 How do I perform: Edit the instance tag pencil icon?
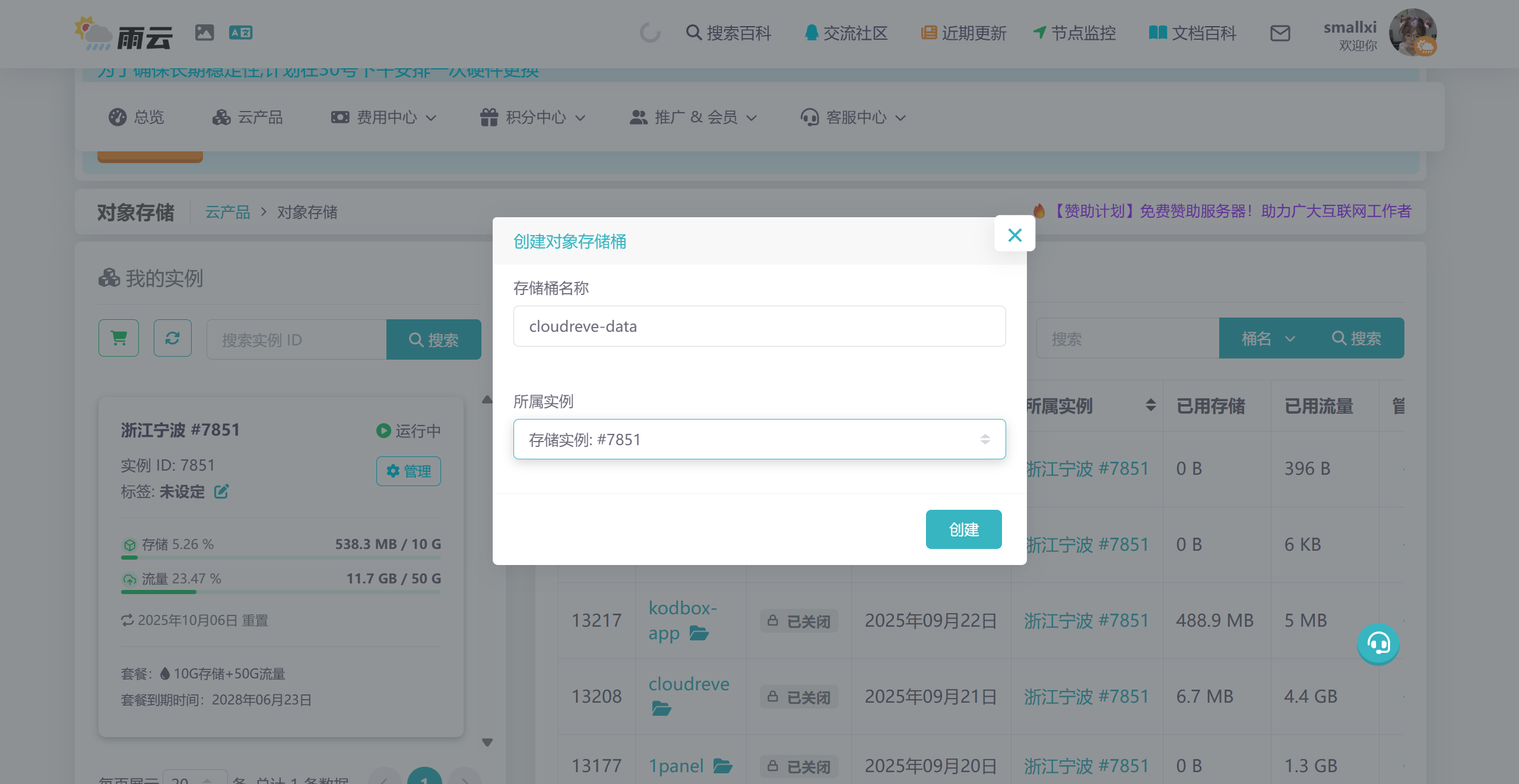[x=221, y=491]
